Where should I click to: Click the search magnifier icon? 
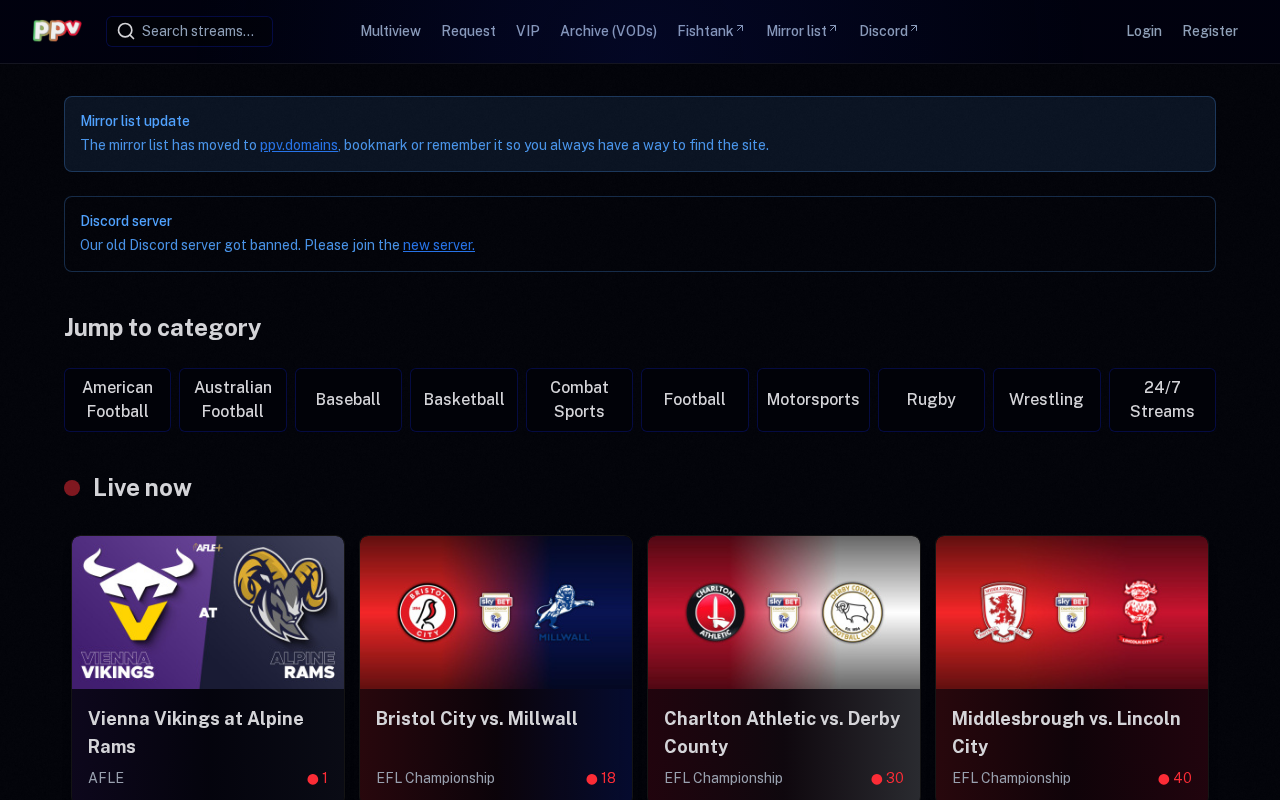(x=125, y=31)
